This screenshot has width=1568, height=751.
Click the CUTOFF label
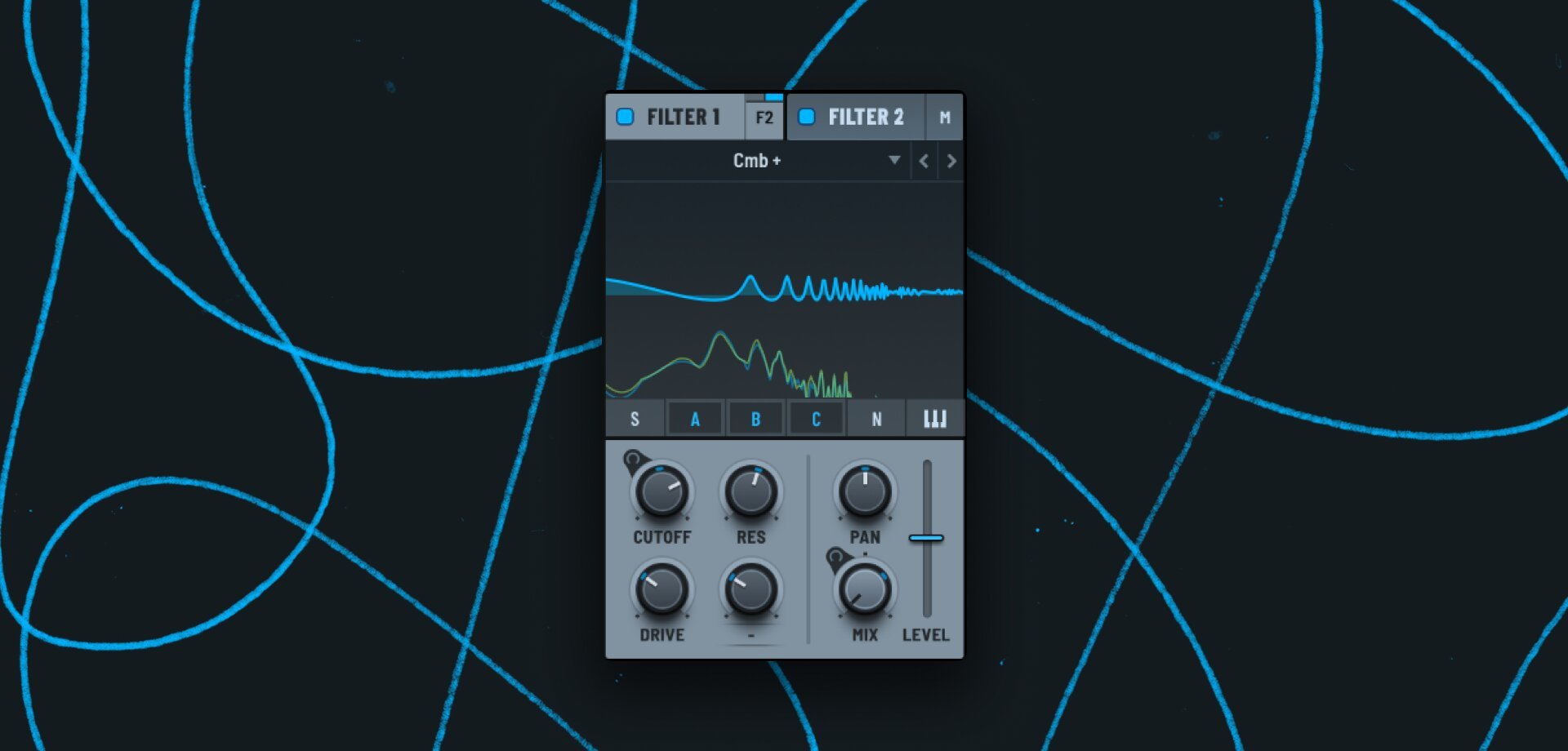[x=661, y=537]
